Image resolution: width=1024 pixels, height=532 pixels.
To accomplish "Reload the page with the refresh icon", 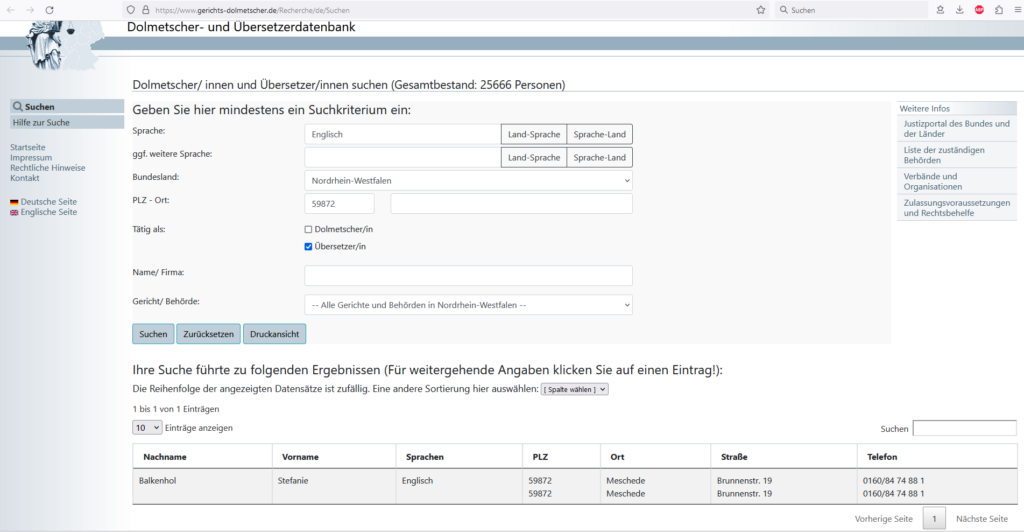I will coord(50,10).
